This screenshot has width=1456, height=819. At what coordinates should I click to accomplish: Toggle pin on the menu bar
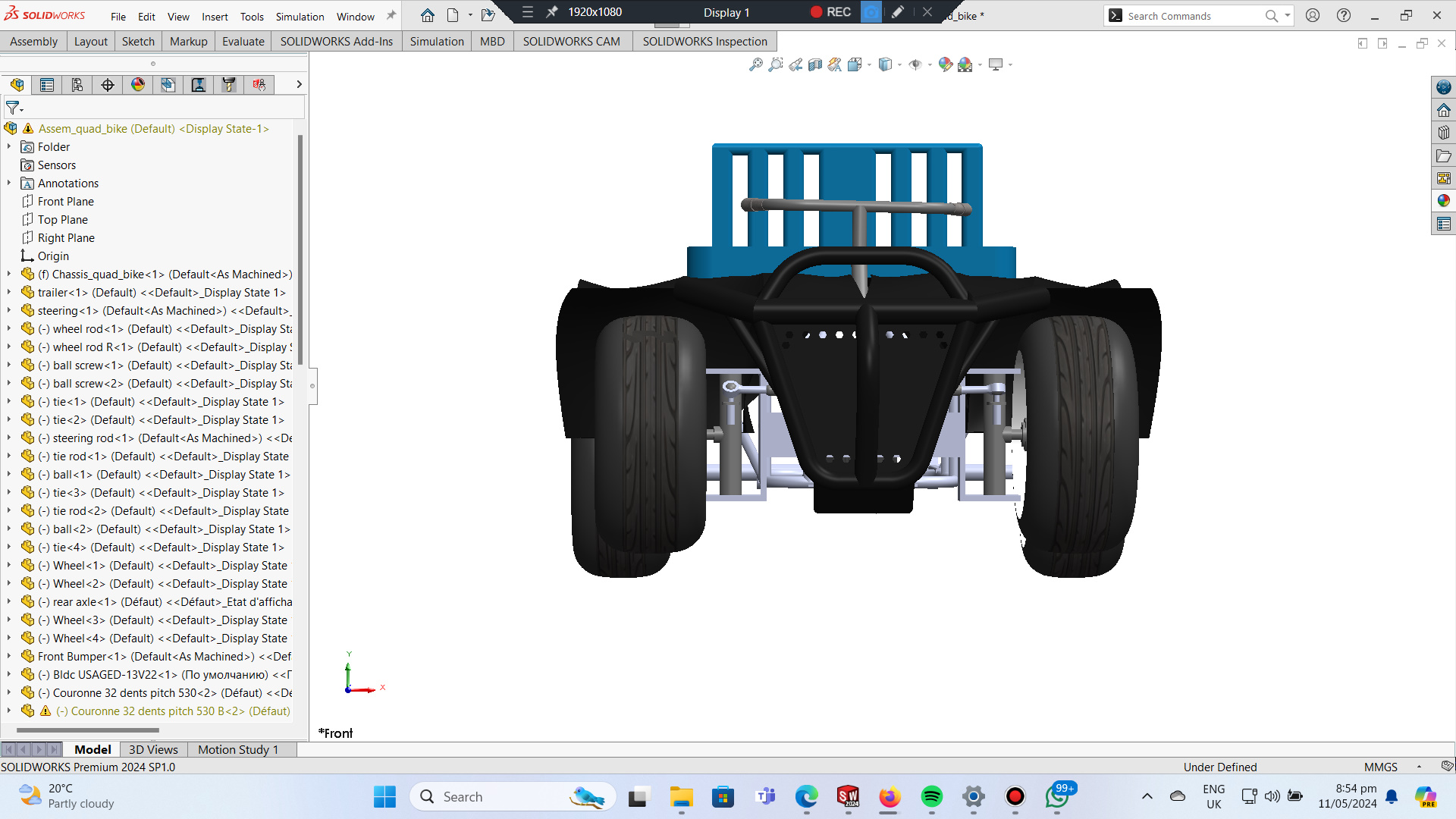tap(391, 15)
